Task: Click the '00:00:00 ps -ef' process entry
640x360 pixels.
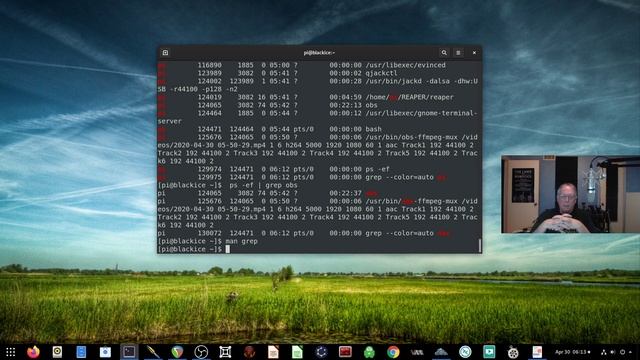Action: pos(359,169)
